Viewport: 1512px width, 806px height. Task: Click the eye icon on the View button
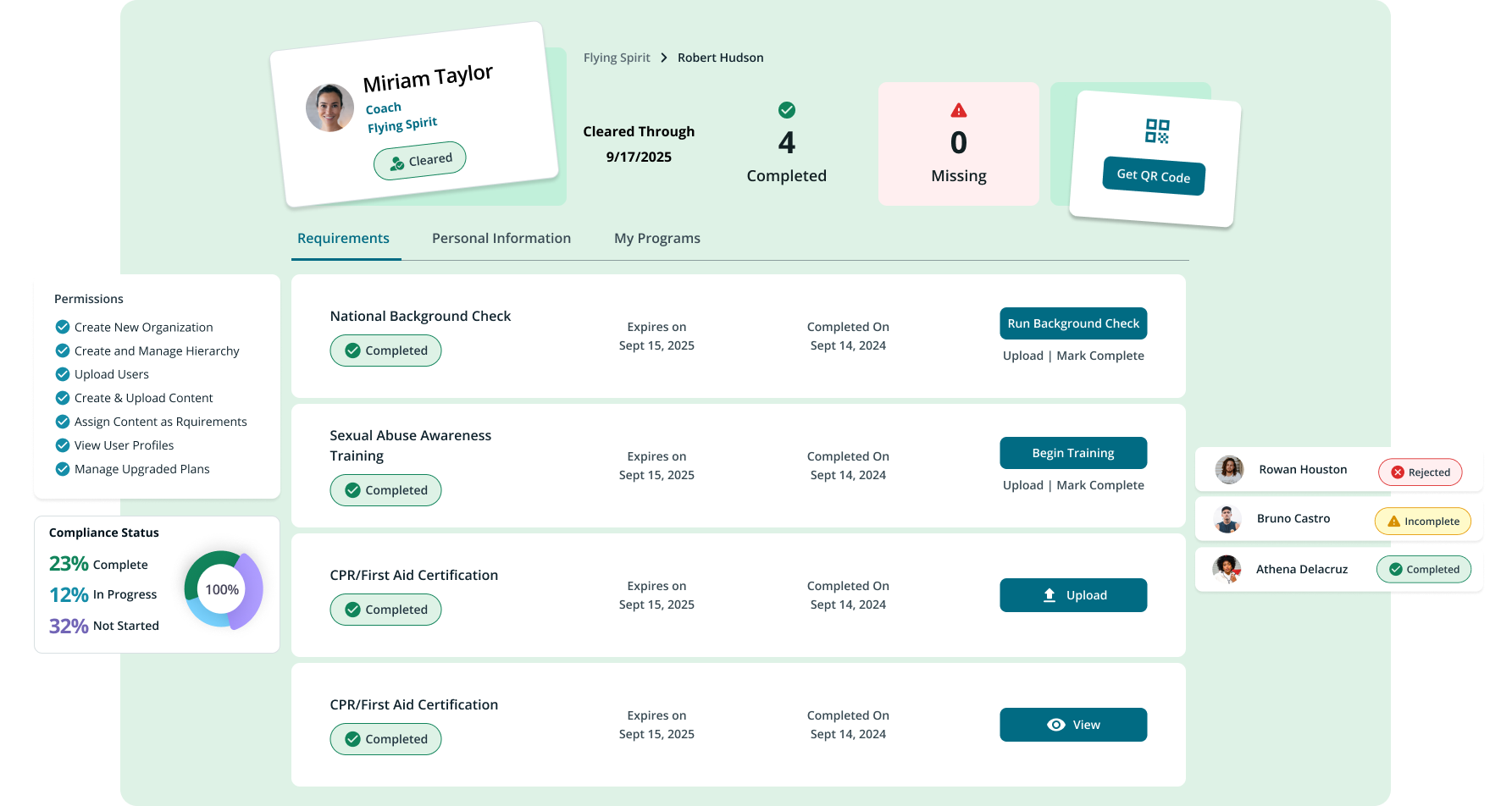pyautogui.click(x=1055, y=725)
